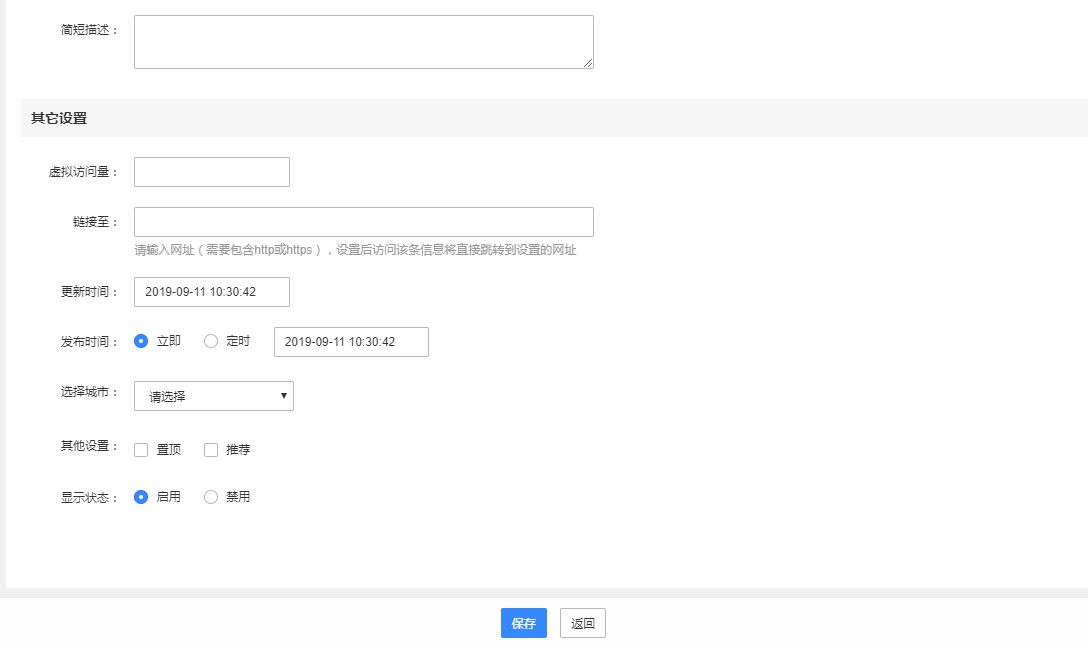This screenshot has height=647, width=1088.
Task: Click the 选择城市 field label
Action: pyautogui.click(x=88, y=392)
